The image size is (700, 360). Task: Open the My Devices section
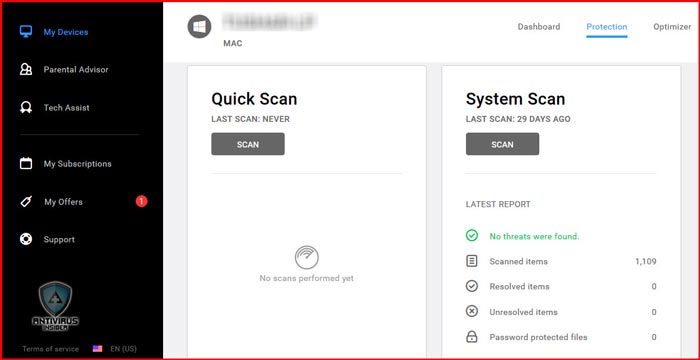66,32
